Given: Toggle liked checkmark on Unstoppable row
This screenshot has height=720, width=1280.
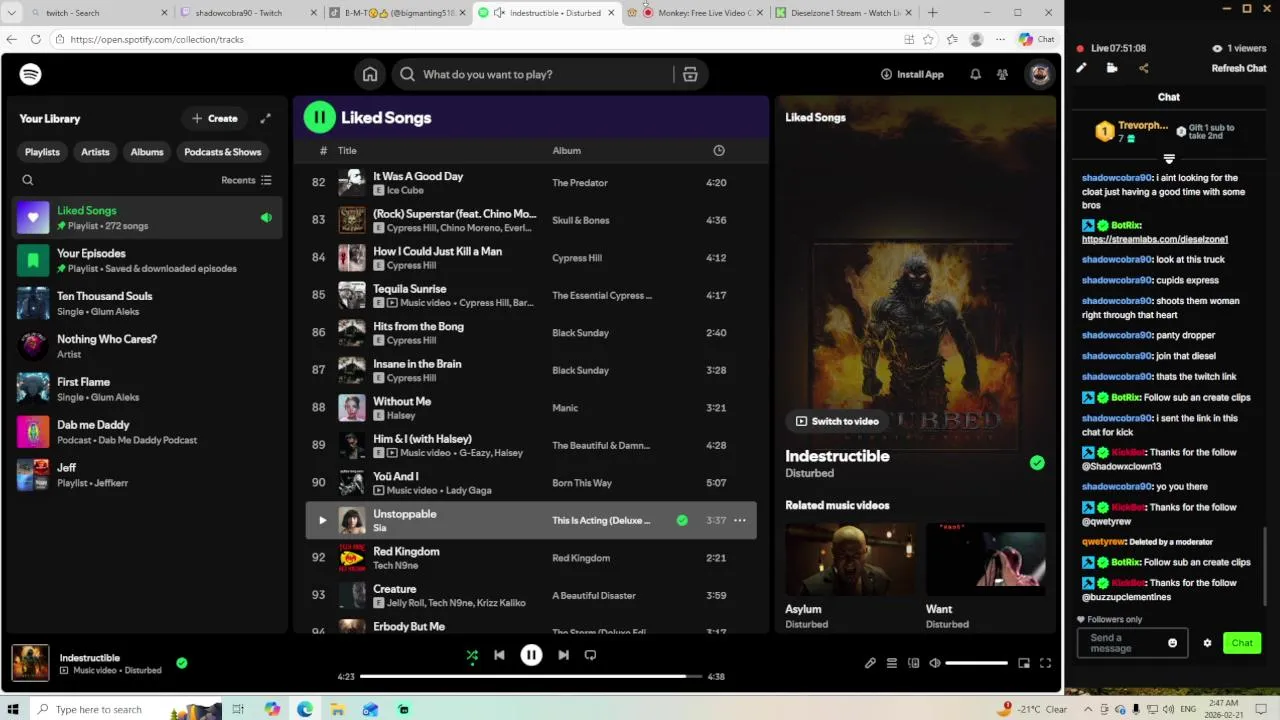Looking at the screenshot, I should coord(682,520).
